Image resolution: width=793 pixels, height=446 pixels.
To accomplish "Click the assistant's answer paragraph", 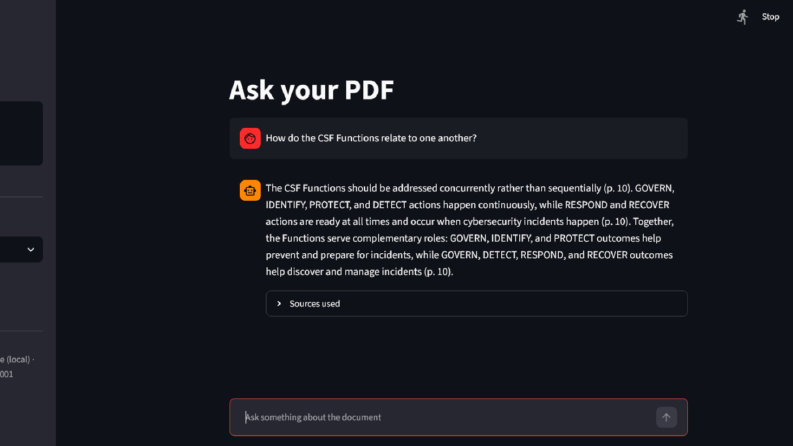I will 471,230.
